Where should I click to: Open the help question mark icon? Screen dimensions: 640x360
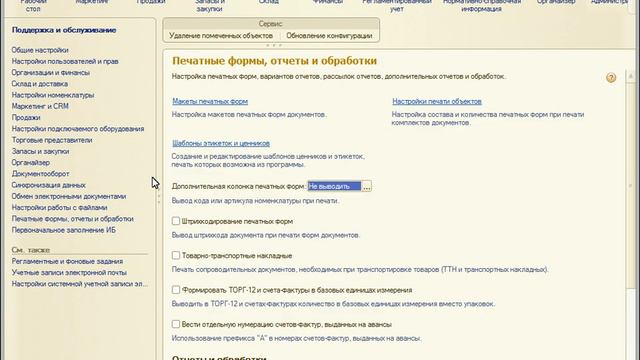[x=611, y=78]
